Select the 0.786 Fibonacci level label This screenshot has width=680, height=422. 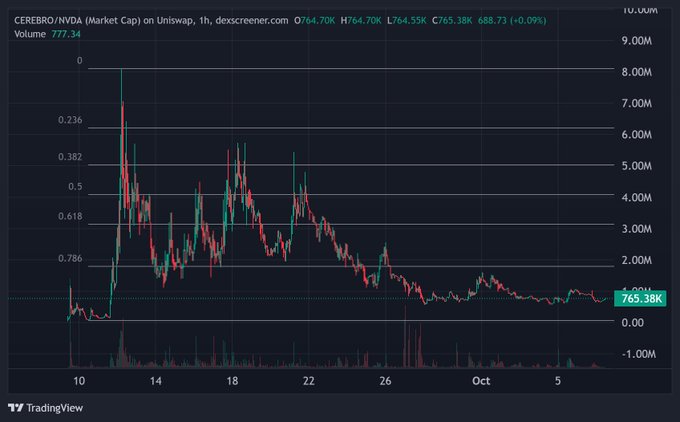(70, 258)
